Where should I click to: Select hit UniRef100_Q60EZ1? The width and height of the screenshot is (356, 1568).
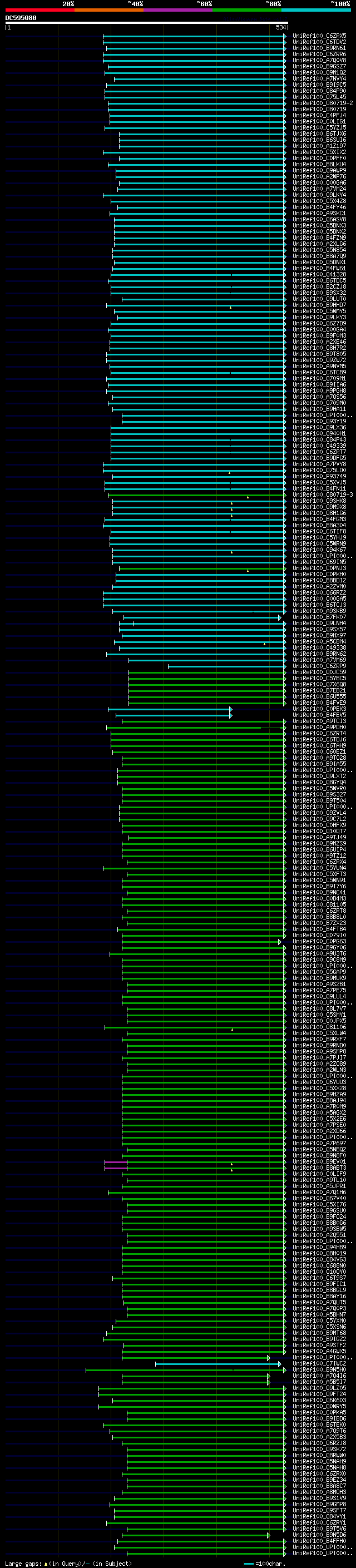click(319, 752)
